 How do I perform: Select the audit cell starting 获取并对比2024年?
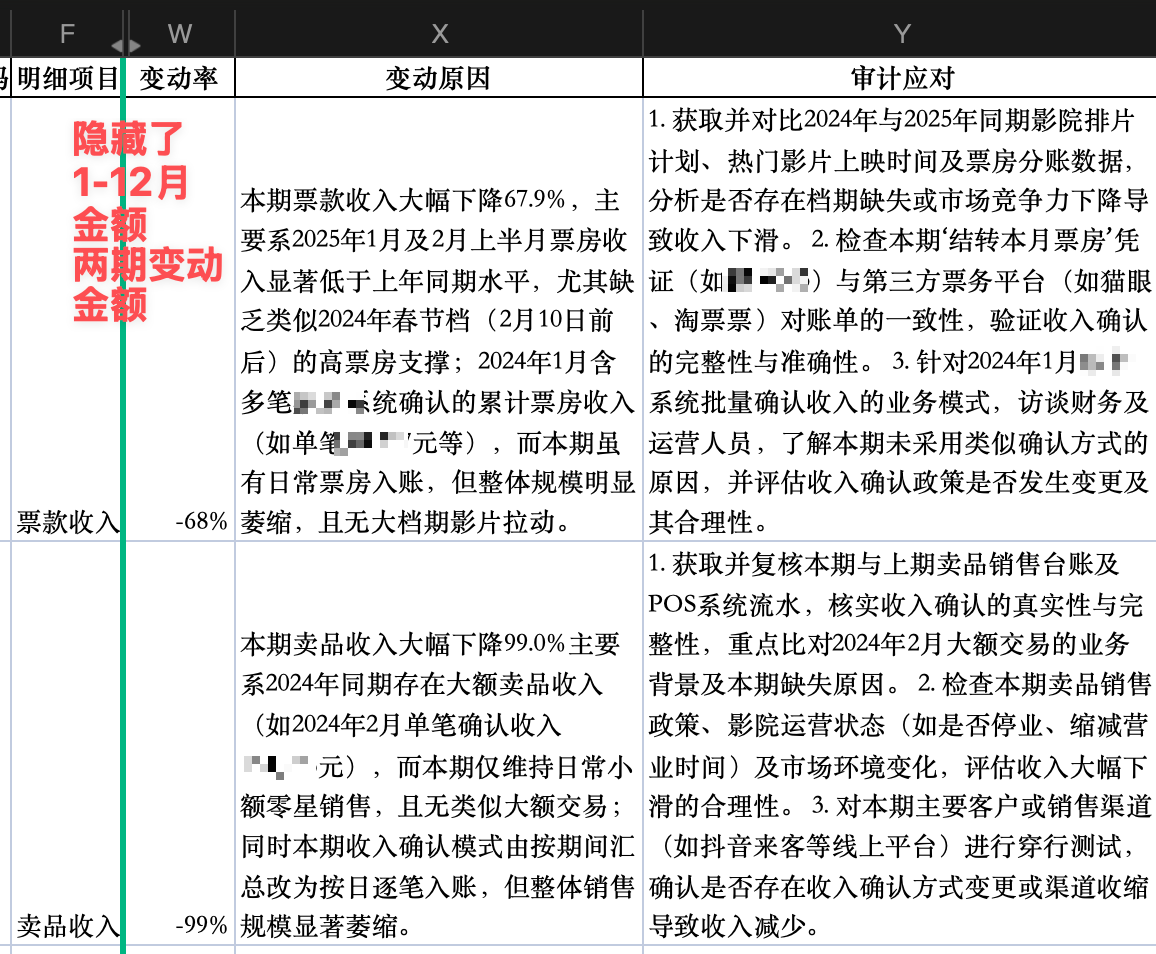(899, 320)
